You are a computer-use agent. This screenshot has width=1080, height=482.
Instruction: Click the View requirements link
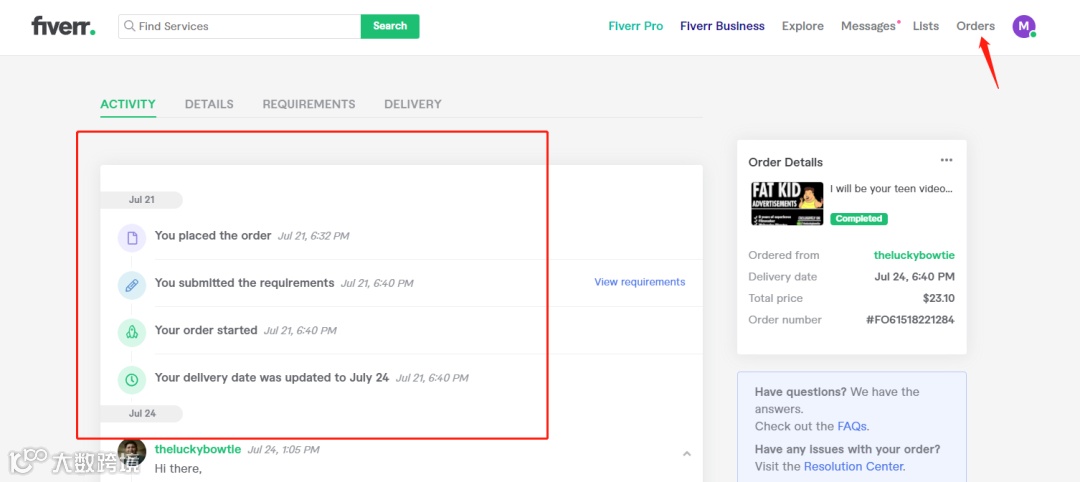click(x=640, y=282)
